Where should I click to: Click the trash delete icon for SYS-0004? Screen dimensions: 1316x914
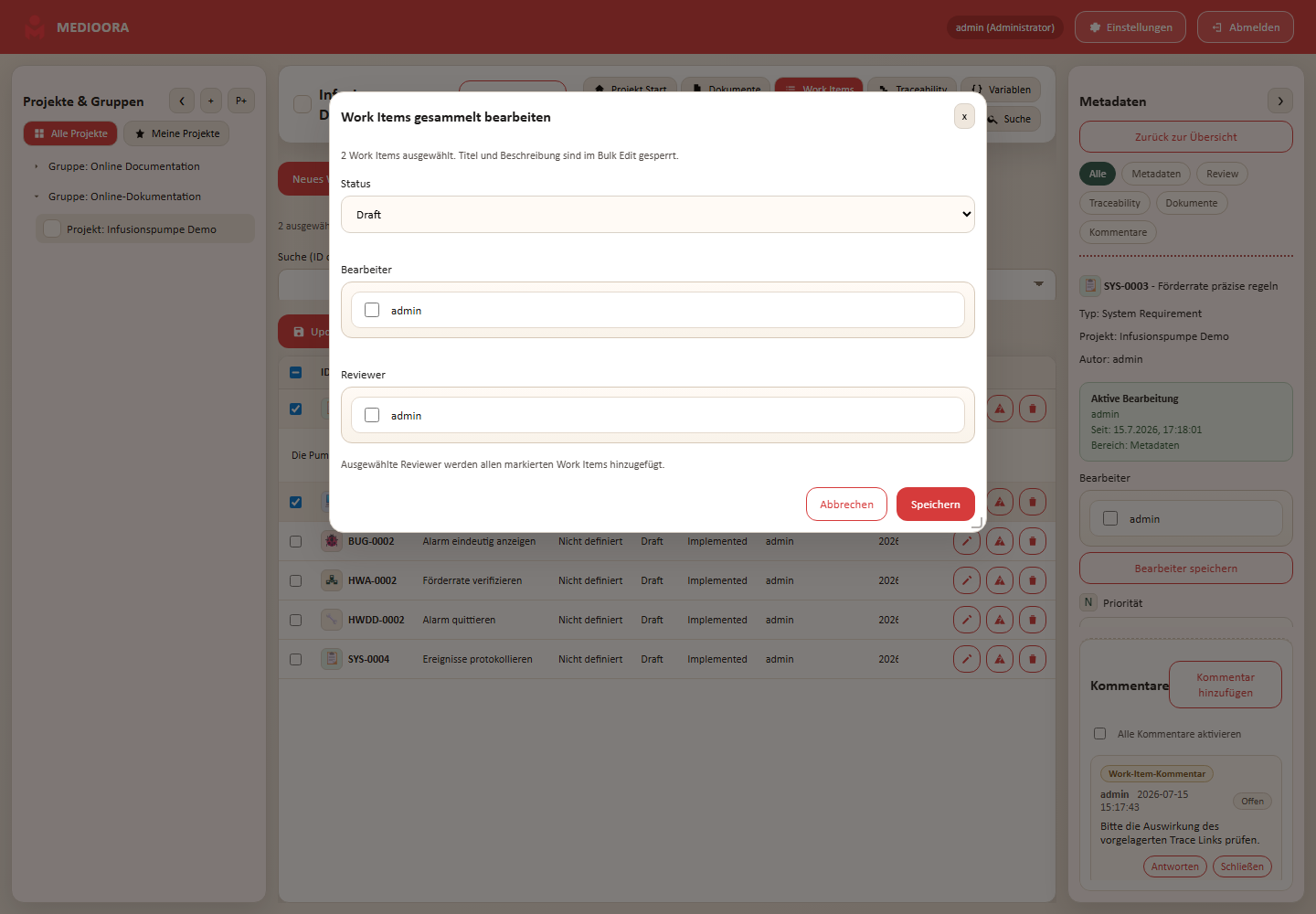click(1033, 659)
